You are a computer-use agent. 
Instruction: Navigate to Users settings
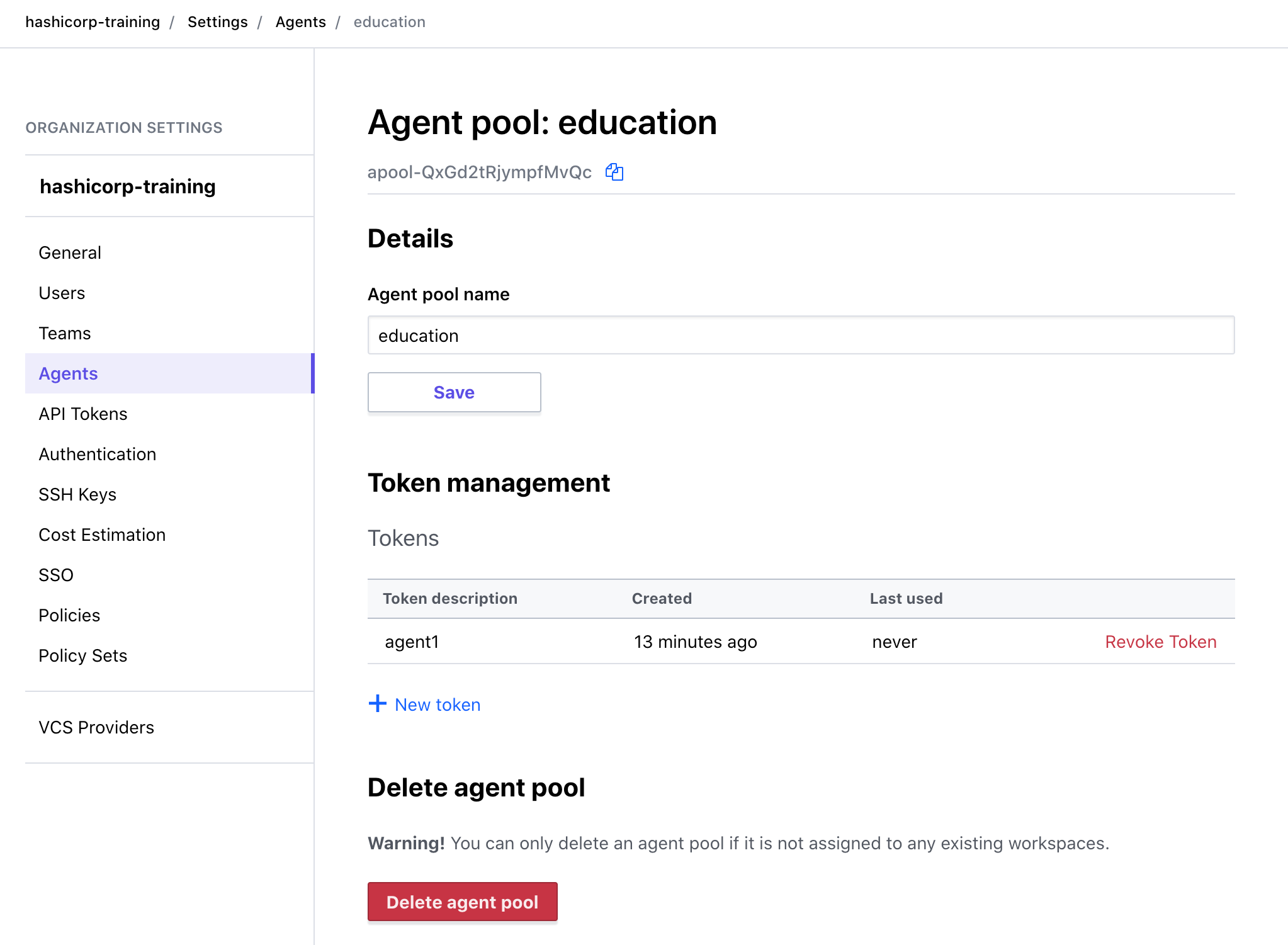click(x=62, y=293)
